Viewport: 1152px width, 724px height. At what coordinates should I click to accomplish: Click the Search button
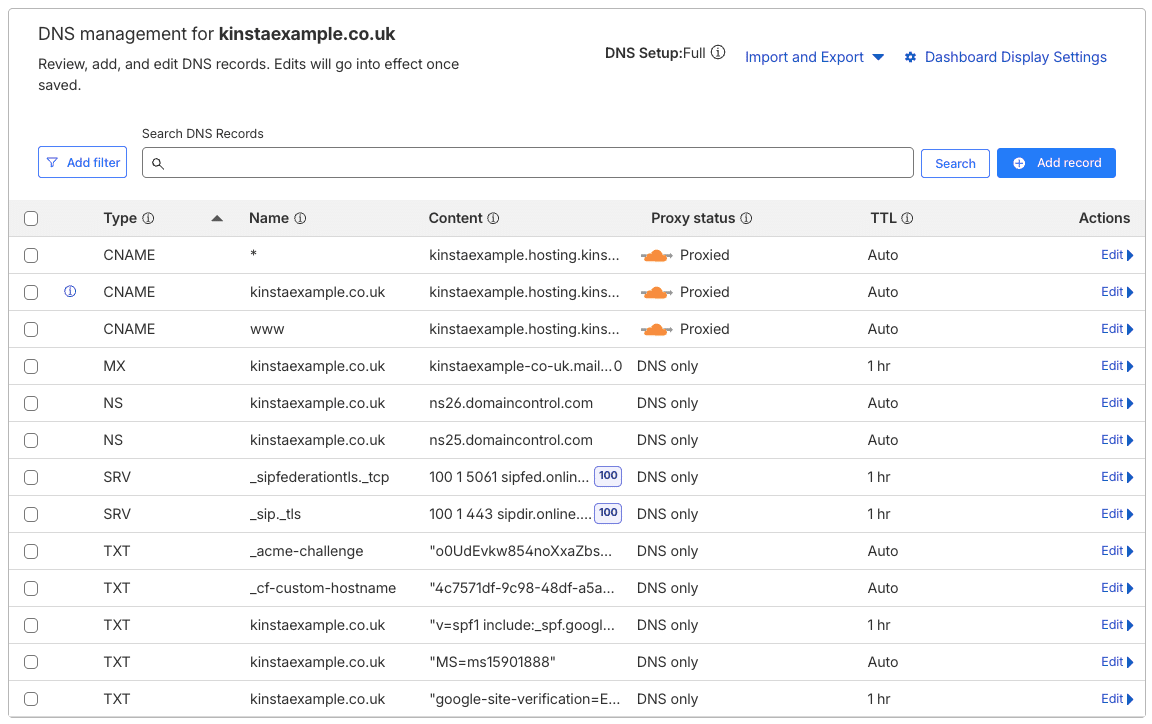(955, 162)
